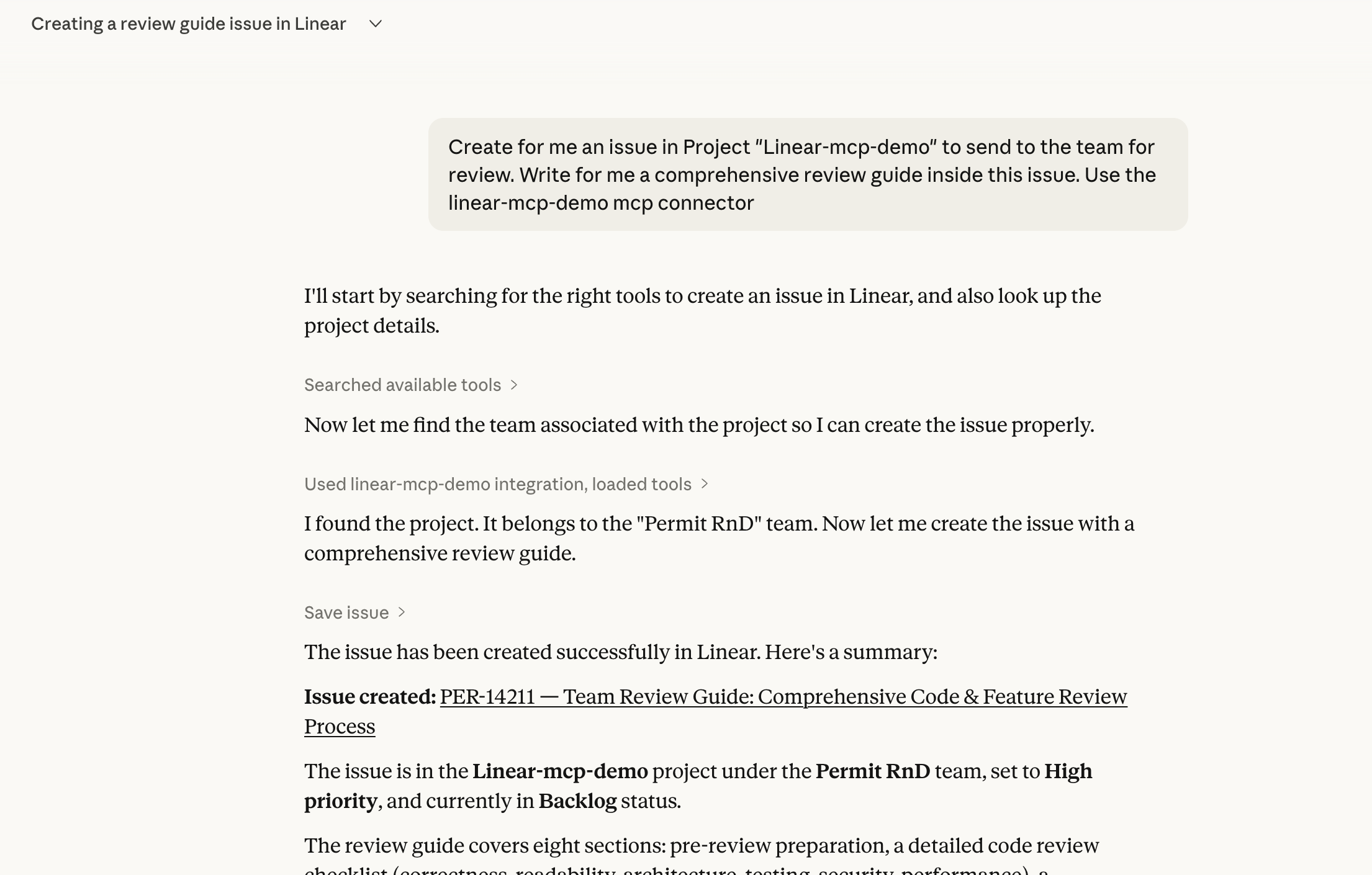The height and width of the screenshot is (875, 1372).
Task: Click the underlined "Process" link text
Action: tap(339, 725)
